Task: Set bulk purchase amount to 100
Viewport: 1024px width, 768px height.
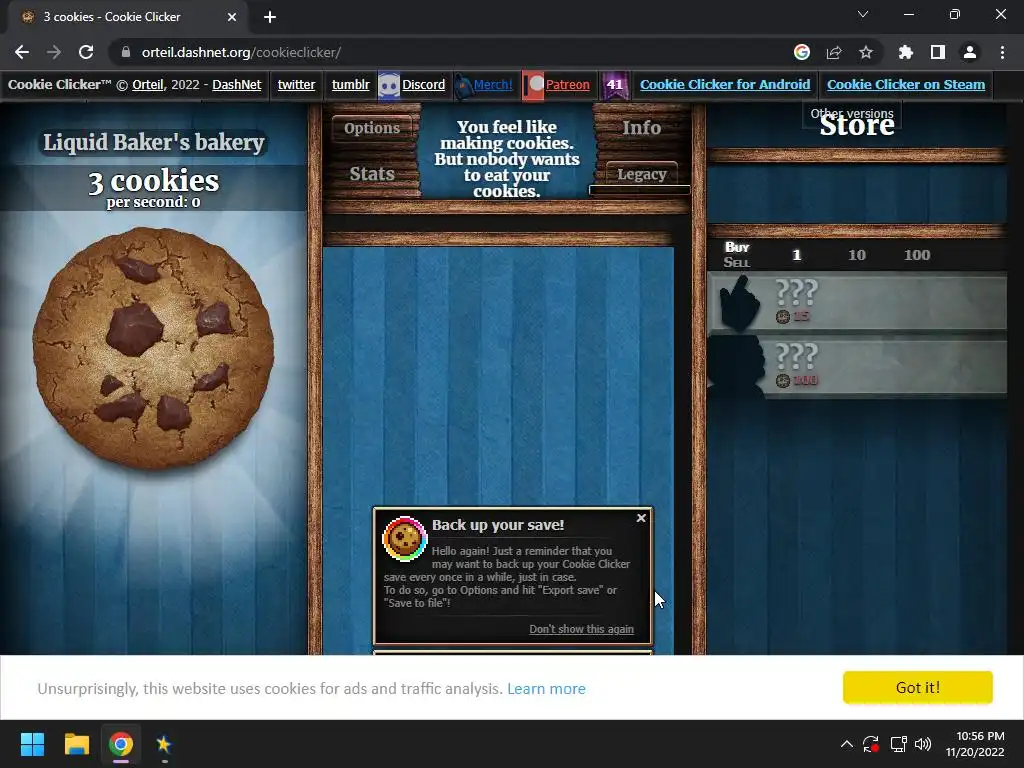Action: (x=917, y=255)
